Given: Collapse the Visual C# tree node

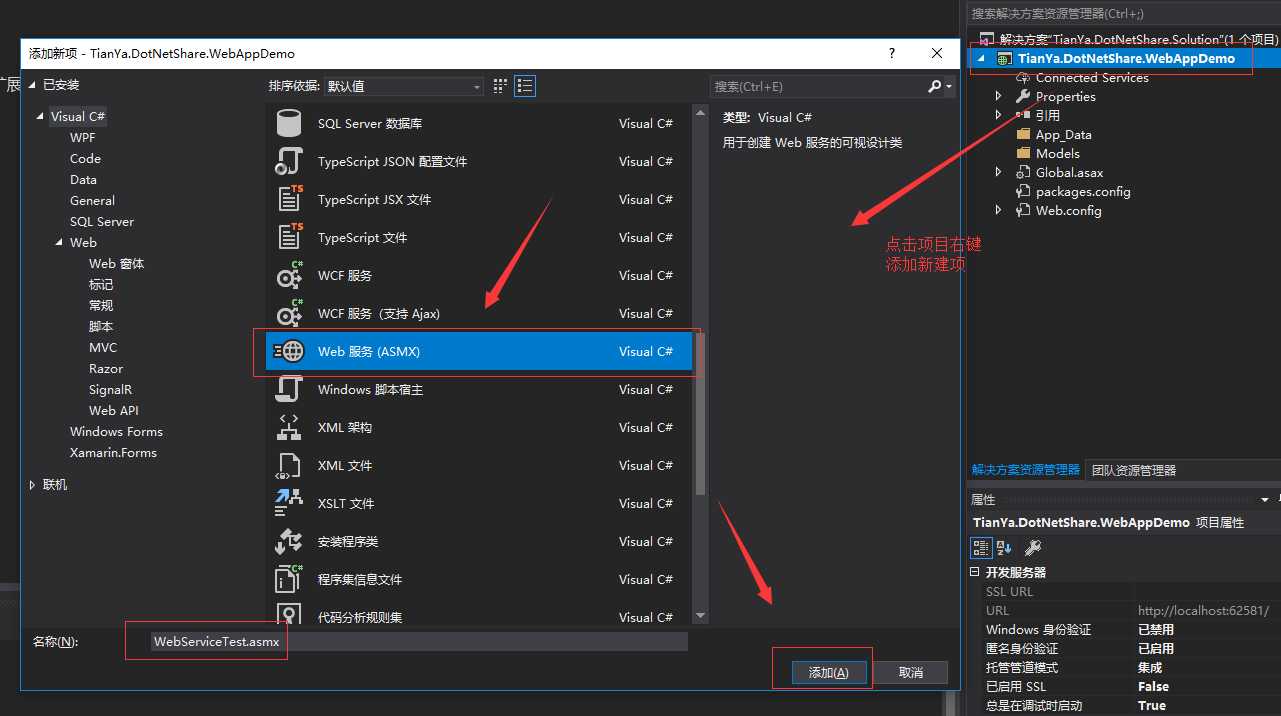Looking at the screenshot, I should click(42, 117).
